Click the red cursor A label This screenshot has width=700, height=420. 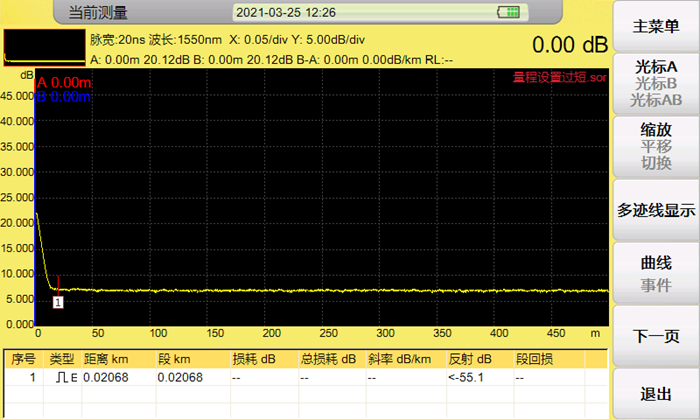click(58, 82)
